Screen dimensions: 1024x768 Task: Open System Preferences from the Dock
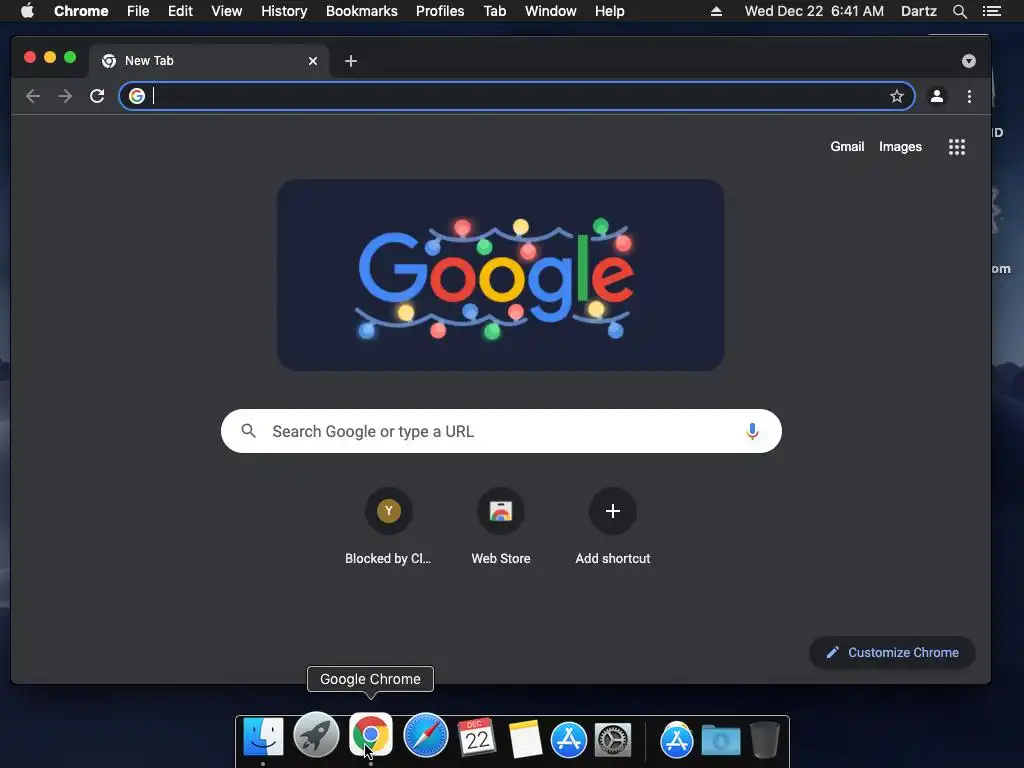pyautogui.click(x=613, y=740)
